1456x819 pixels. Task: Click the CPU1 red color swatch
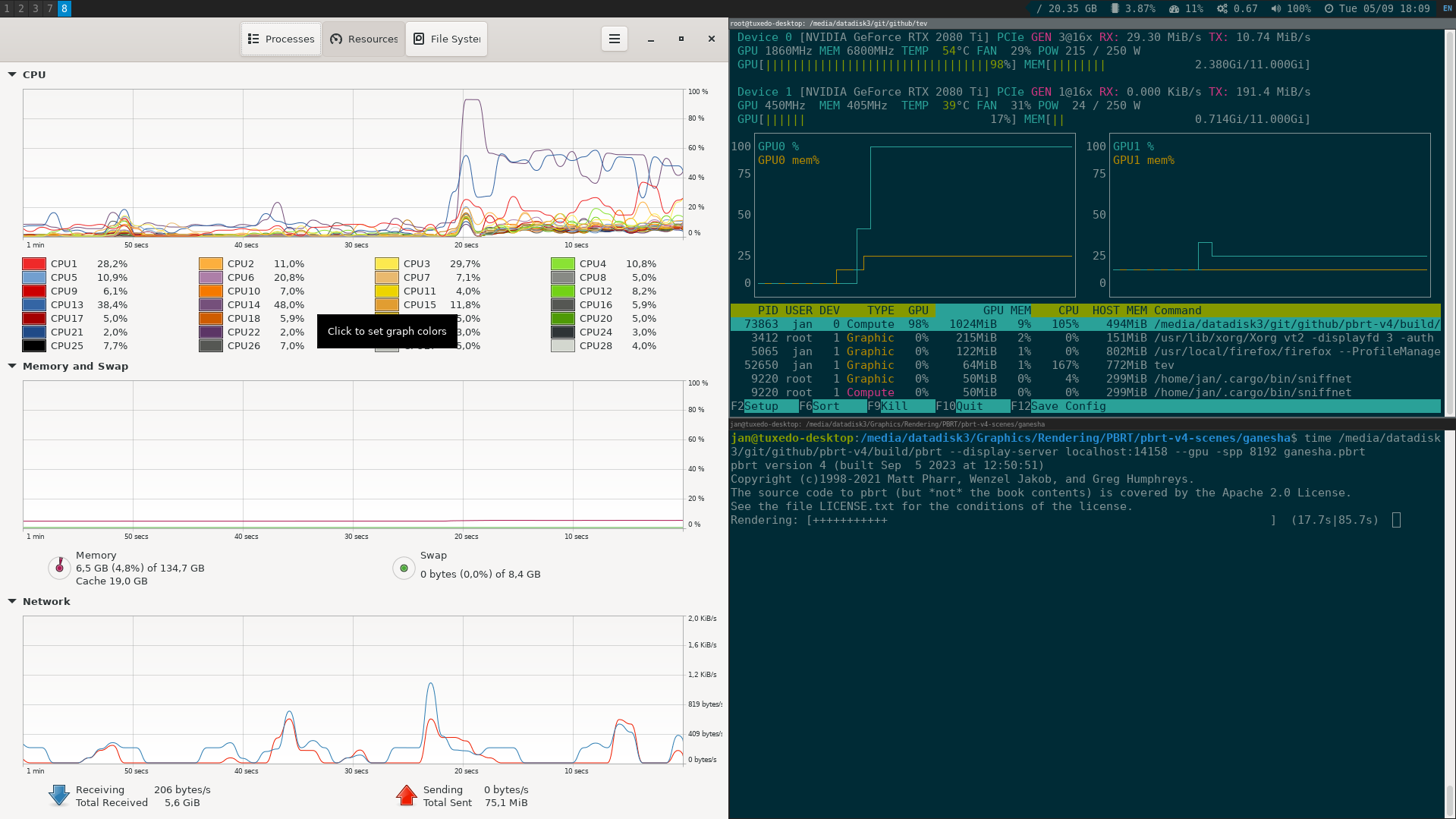(34, 264)
